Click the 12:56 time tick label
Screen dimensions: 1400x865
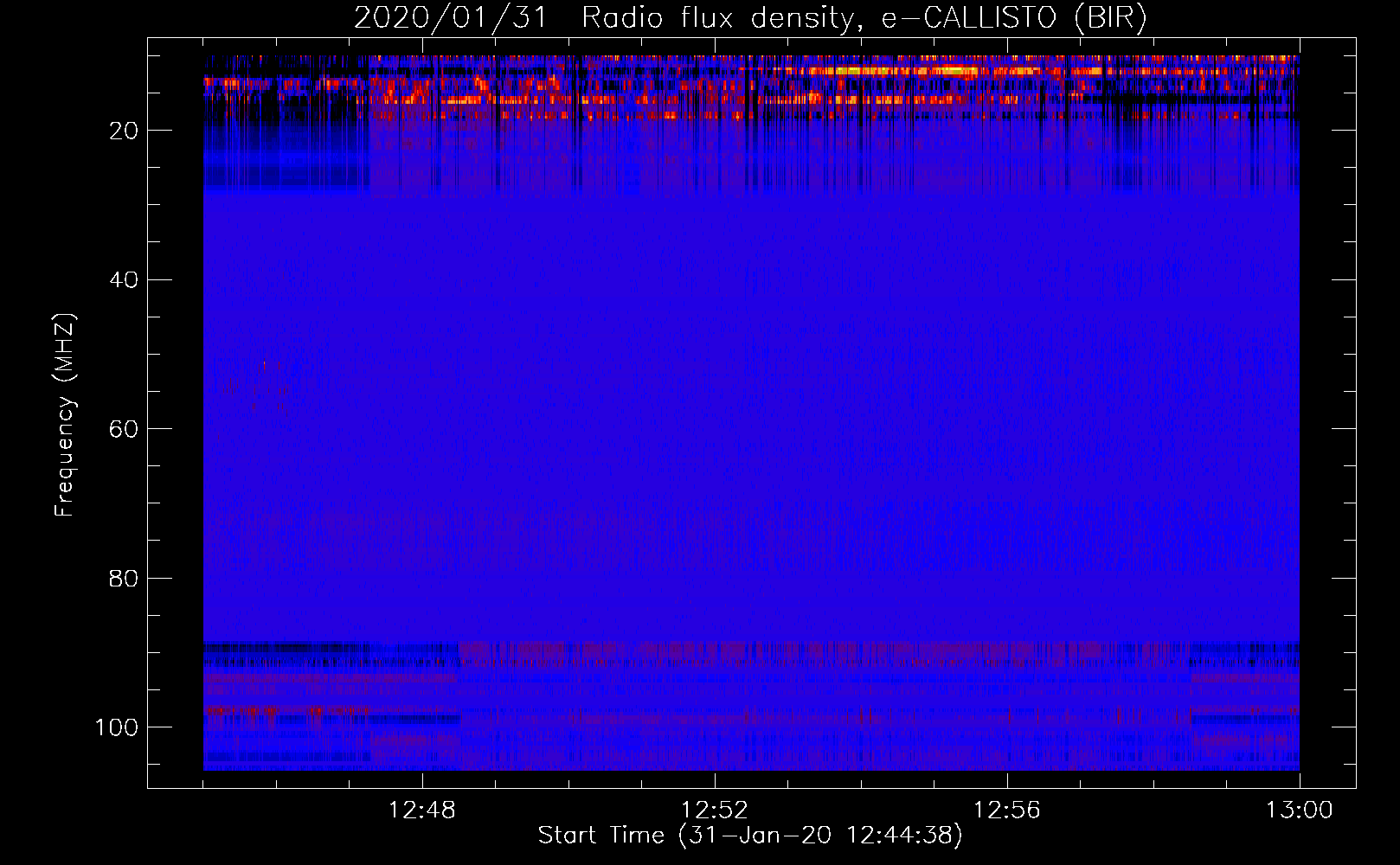pos(1007,811)
